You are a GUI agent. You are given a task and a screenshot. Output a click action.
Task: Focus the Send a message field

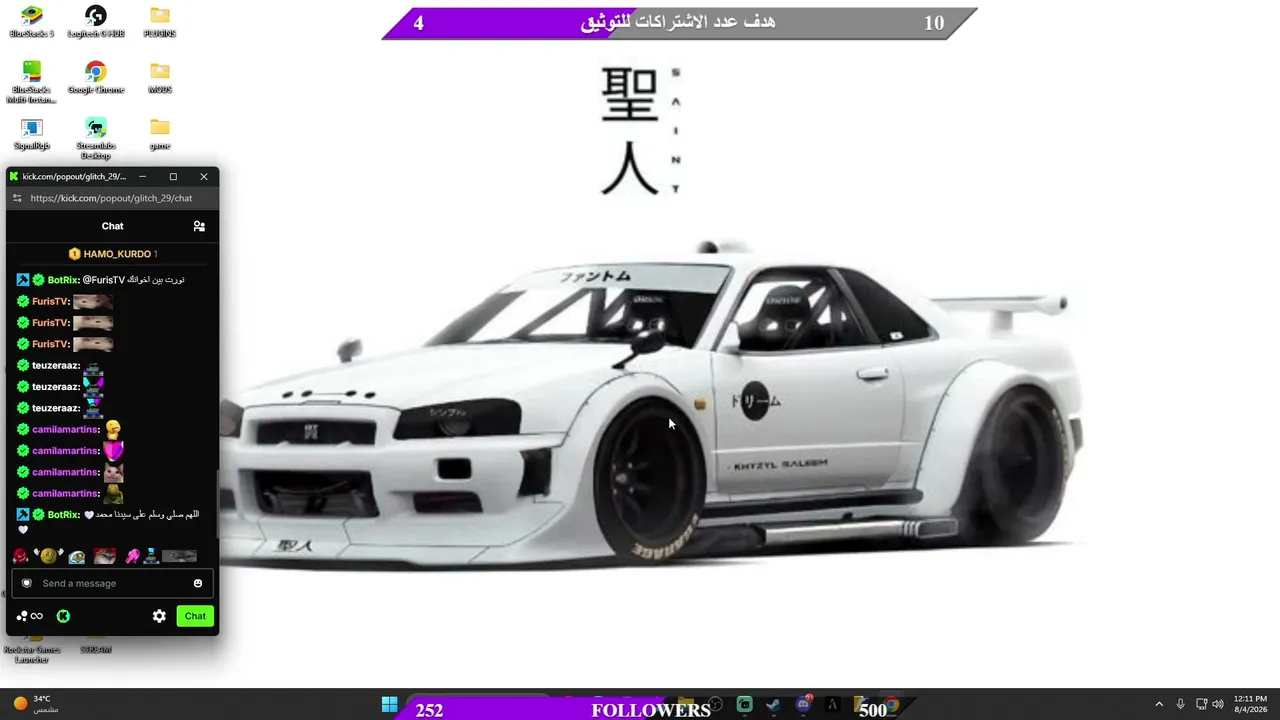[x=112, y=583]
